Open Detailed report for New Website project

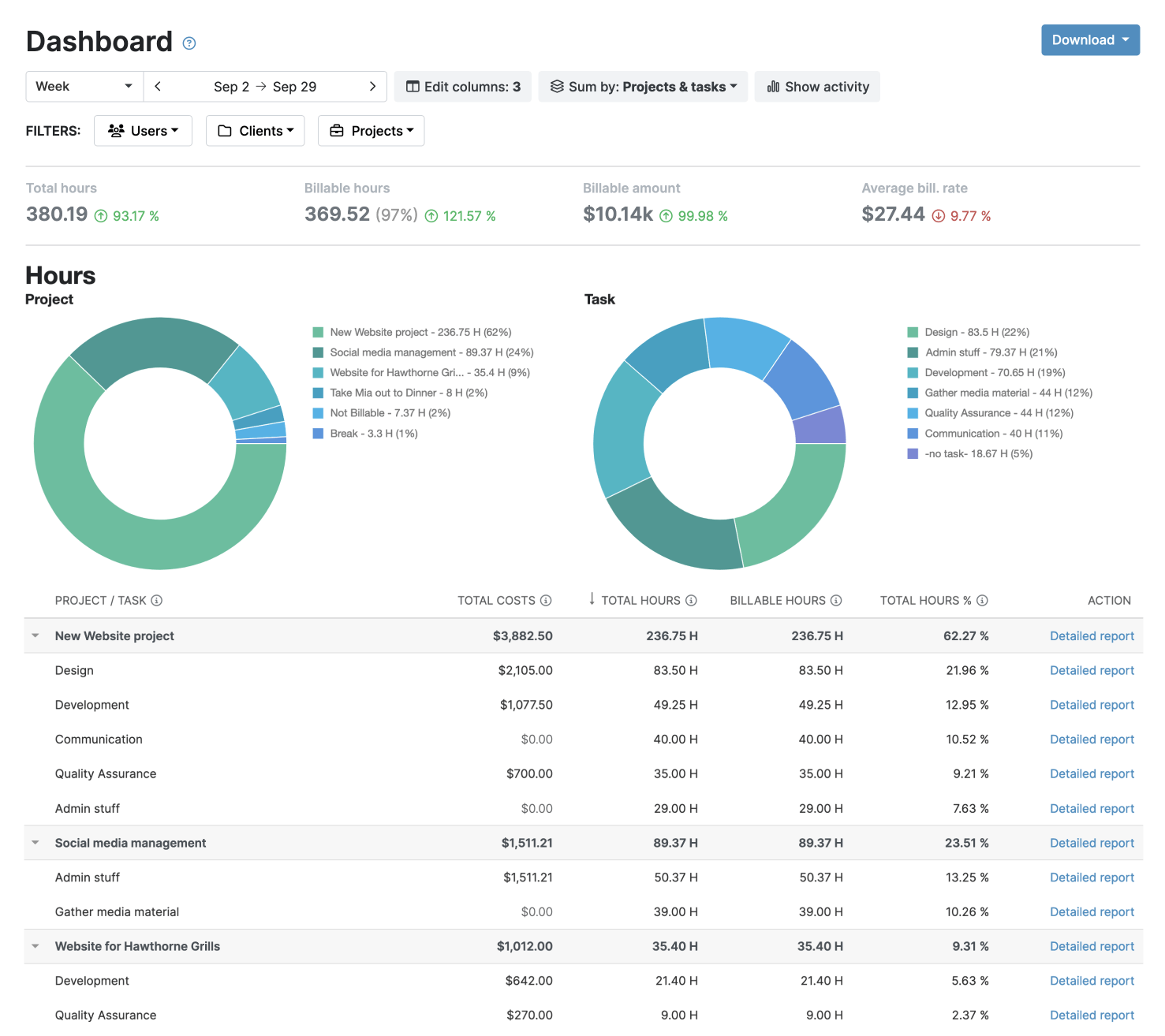[x=1092, y=635]
